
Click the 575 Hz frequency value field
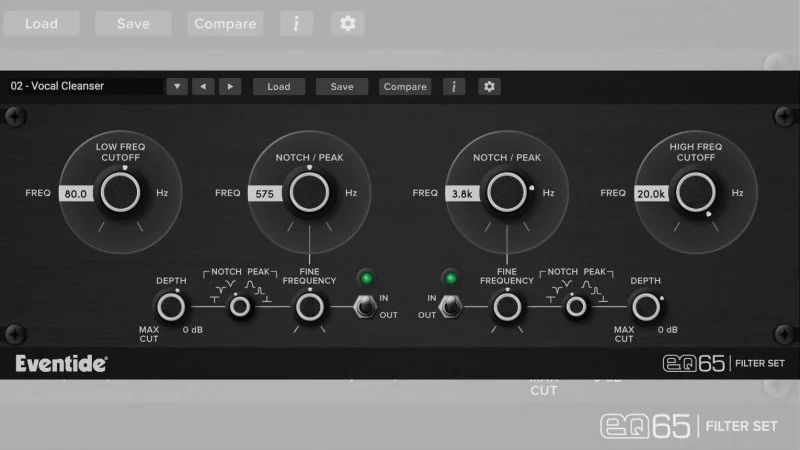[265, 193]
